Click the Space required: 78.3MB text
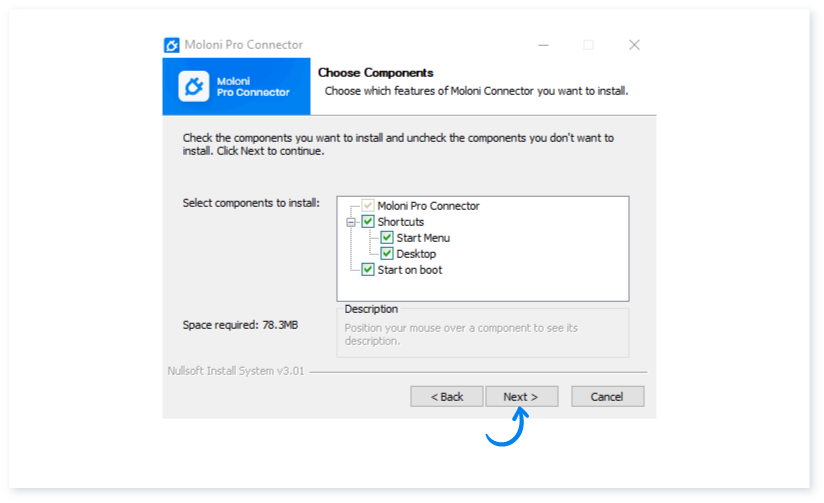The width and height of the screenshot is (824, 503). pyautogui.click(x=240, y=325)
